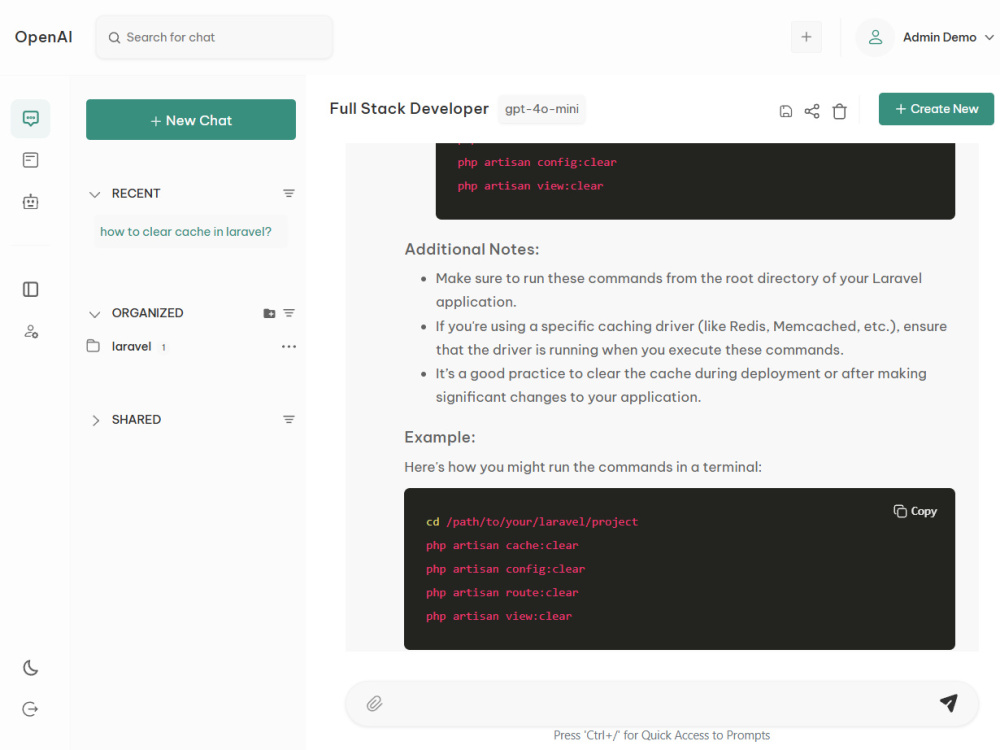Click the share chat icon in the header
The width and height of the screenshot is (1000, 750).
[x=812, y=111]
